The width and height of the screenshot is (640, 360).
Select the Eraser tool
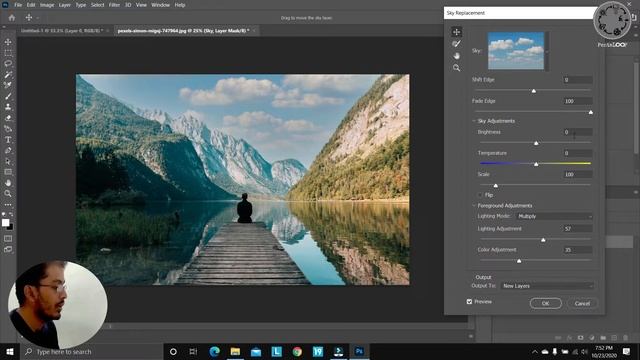tap(8, 118)
